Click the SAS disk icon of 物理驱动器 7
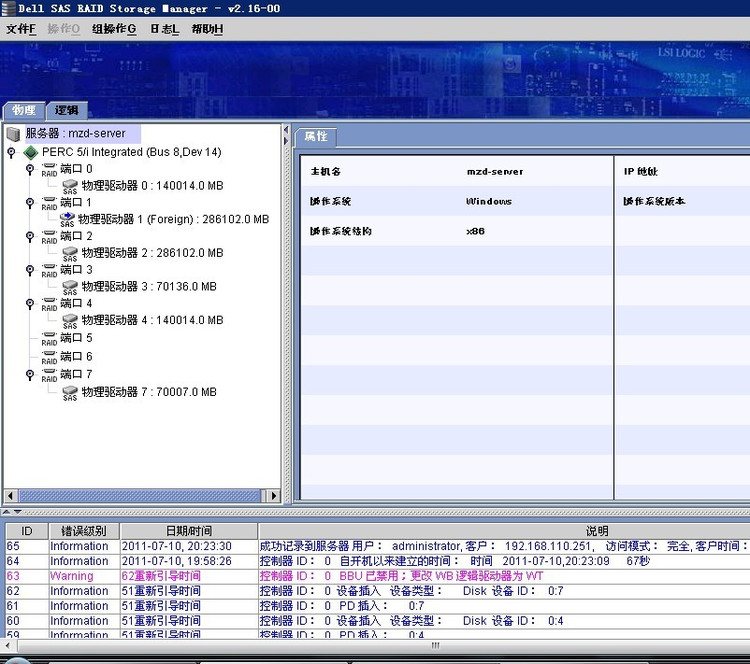The height and width of the screenshot is (664, 750). pyautogui.click(x=70, y=393)
